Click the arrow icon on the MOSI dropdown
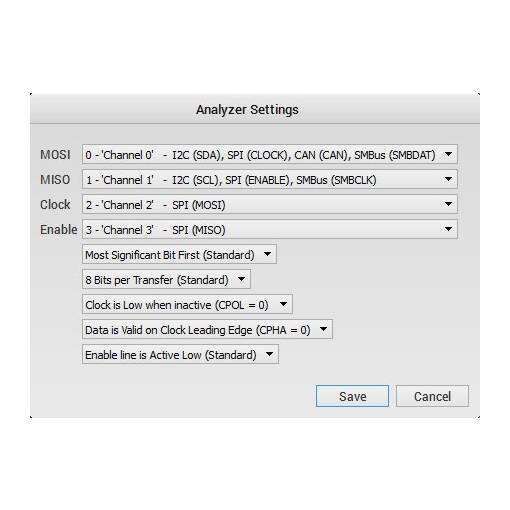This screenshot has width=510, height=510. [x=448, y=154]
